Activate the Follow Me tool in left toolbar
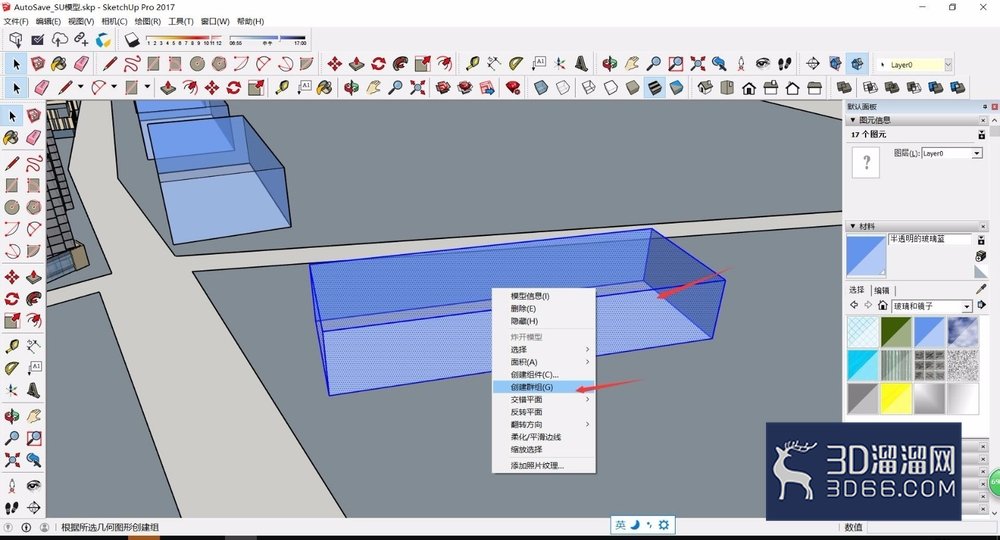 (33, 298)
